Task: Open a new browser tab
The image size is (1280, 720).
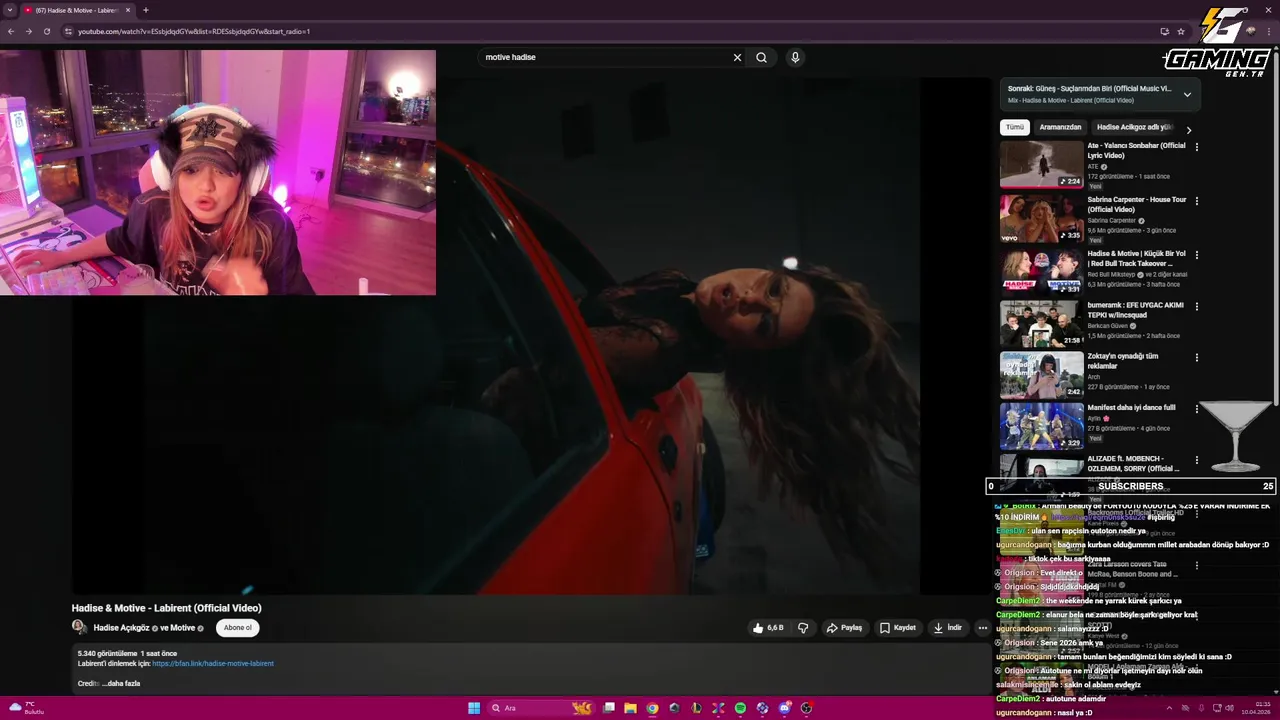Action: [x=146, y=10]
